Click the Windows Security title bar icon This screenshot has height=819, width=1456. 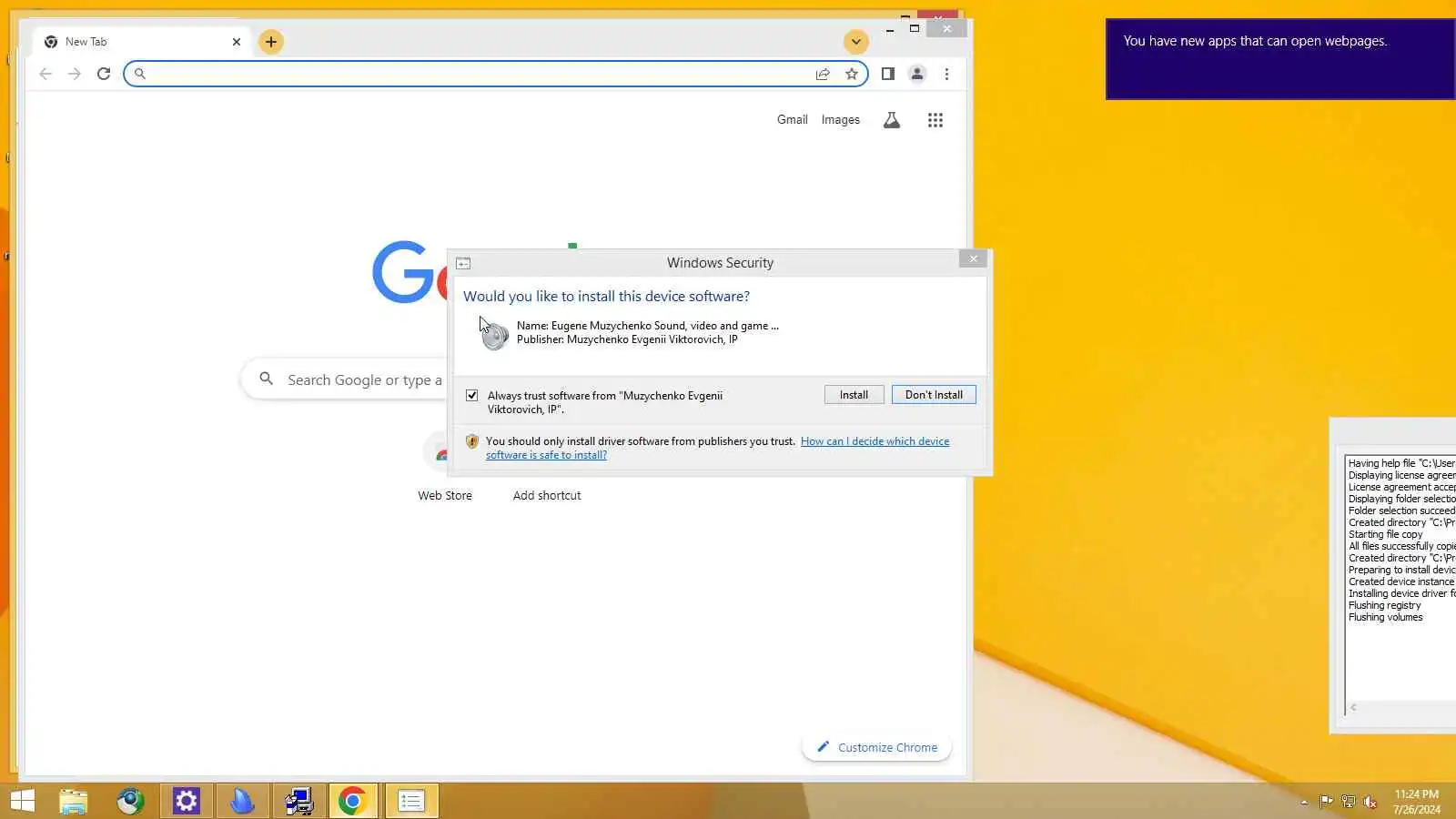click(463, 263)
